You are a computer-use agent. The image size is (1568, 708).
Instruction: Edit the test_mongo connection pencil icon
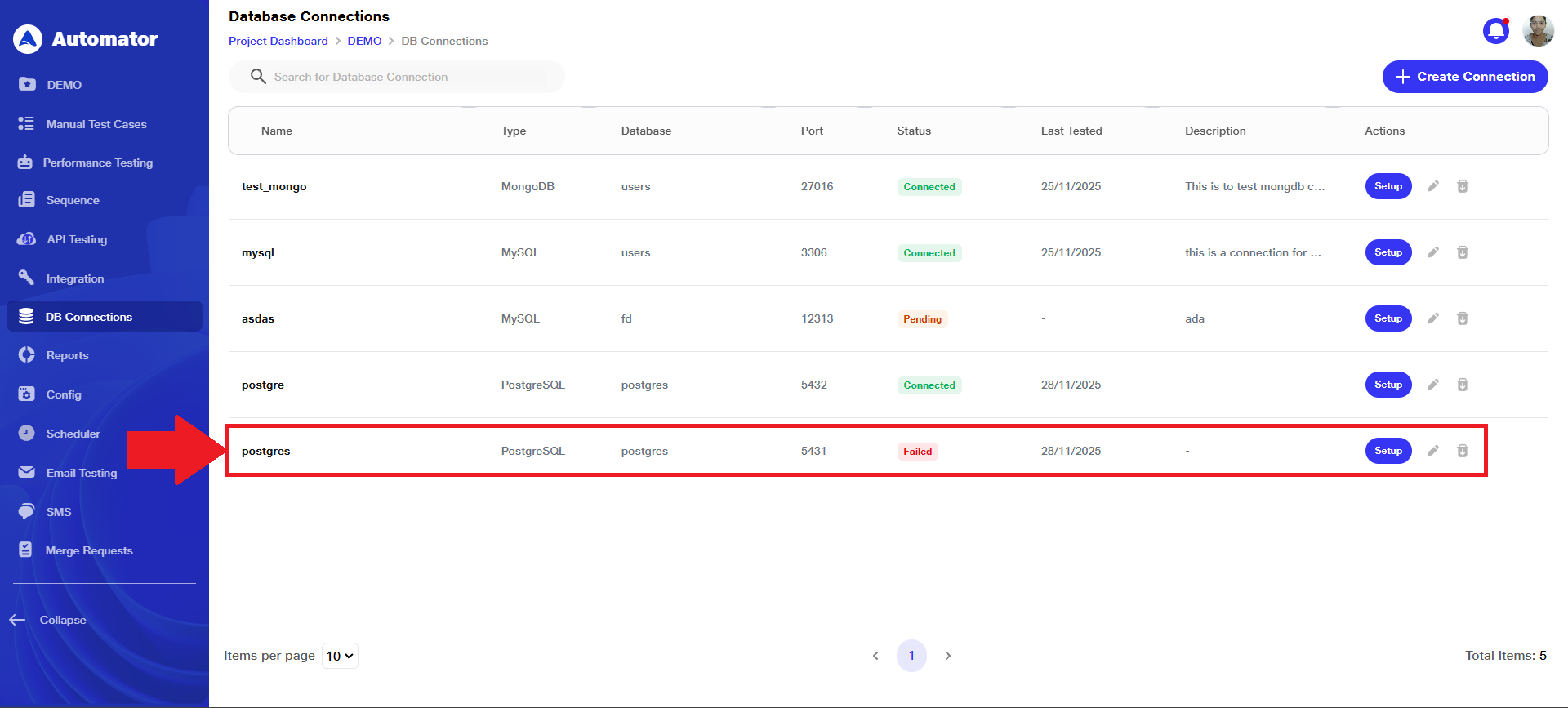click(x=1432, y=186)
